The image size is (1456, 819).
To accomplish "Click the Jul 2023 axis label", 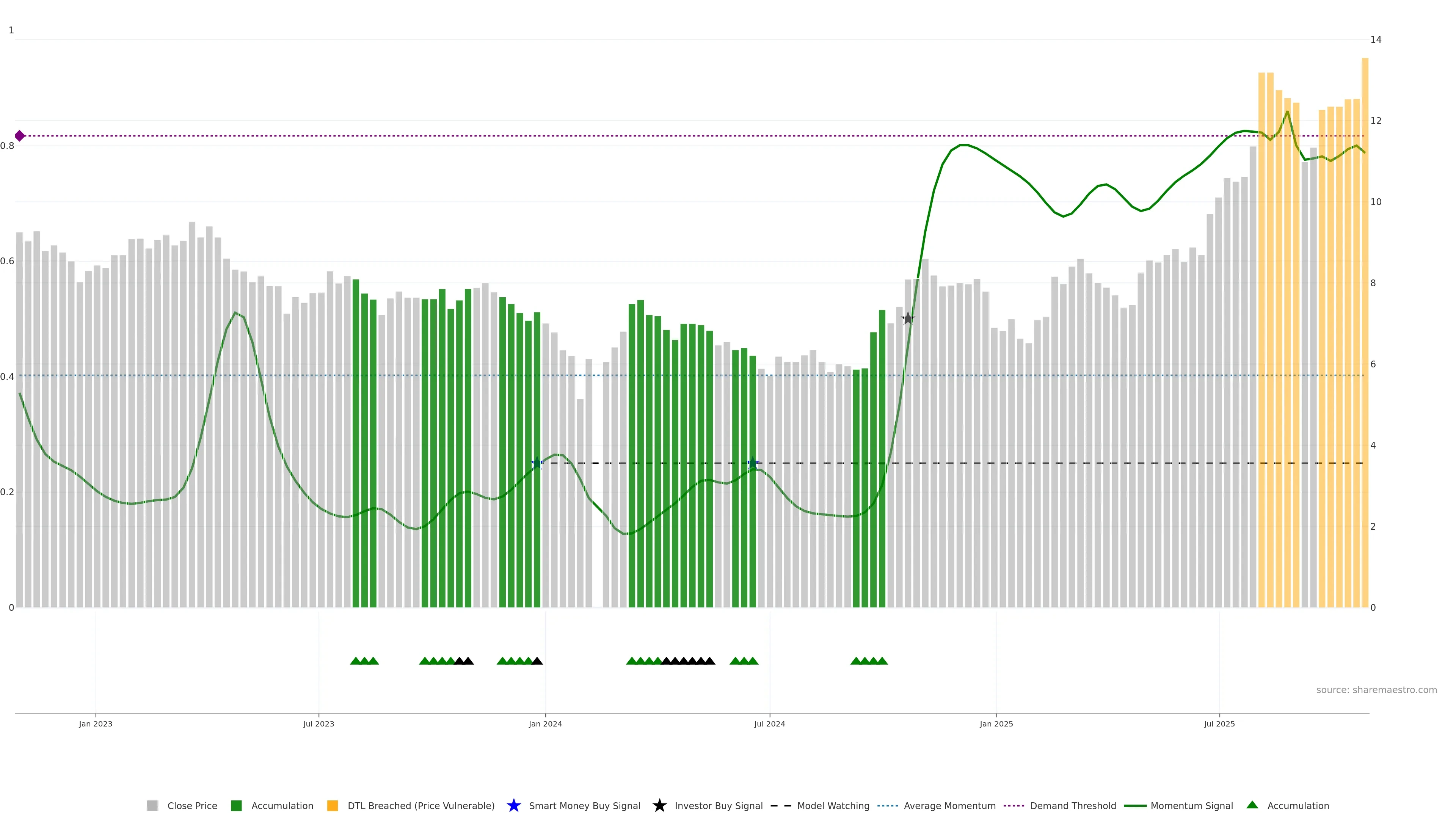I will (318, 723).
